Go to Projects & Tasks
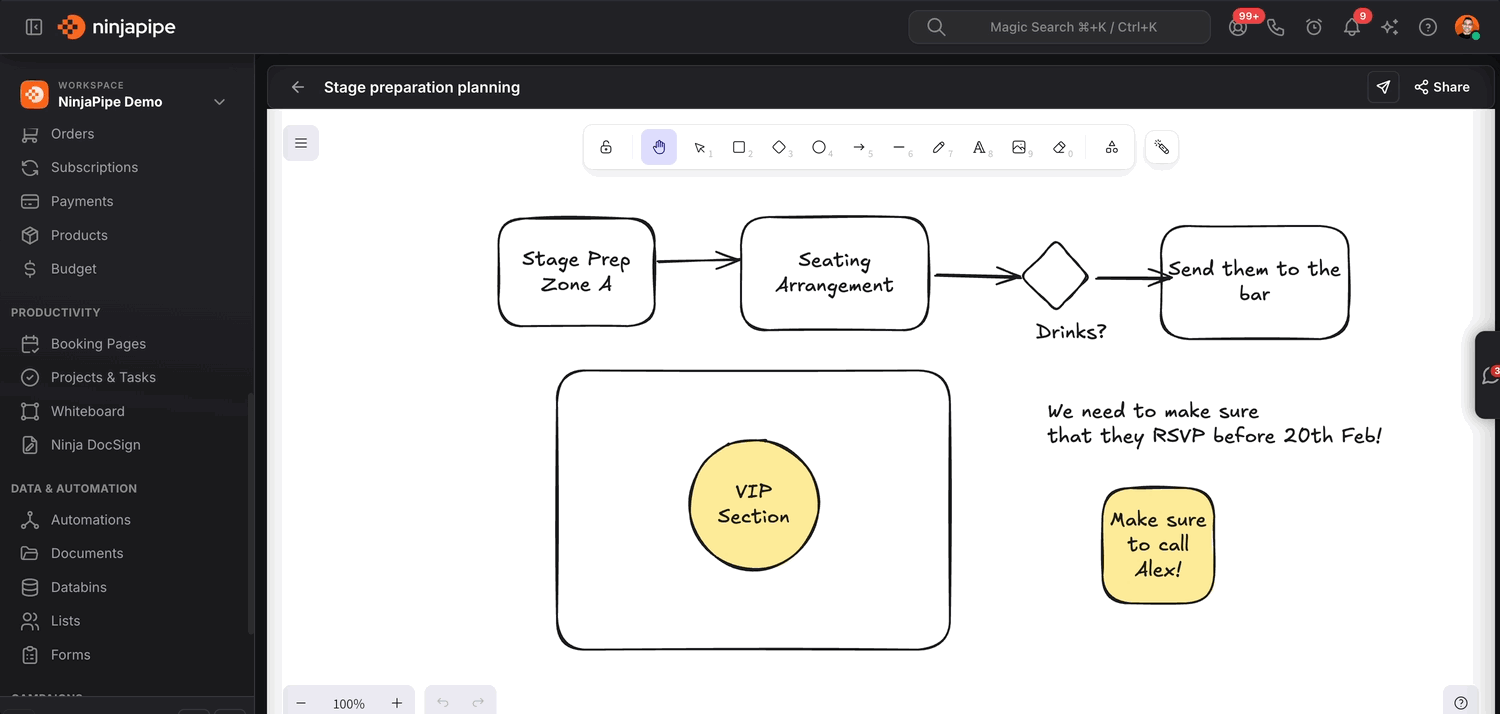 pyautogui.click(x=103, y=377)
